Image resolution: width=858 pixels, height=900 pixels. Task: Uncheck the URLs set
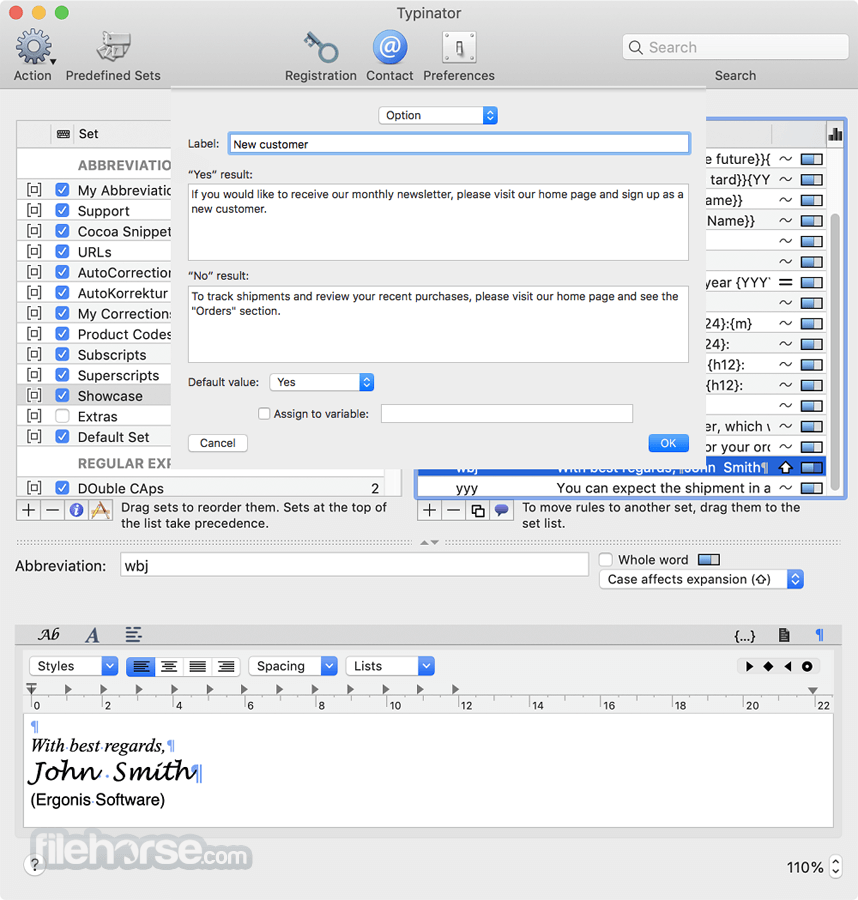62,252
